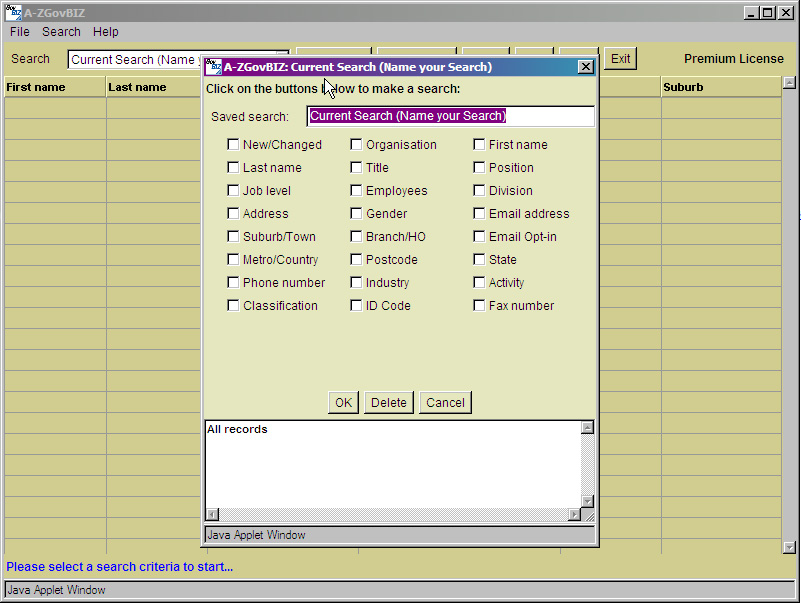Click the results table scroll up arrow
Screen dimensions: 801x603
pos(789,82)
